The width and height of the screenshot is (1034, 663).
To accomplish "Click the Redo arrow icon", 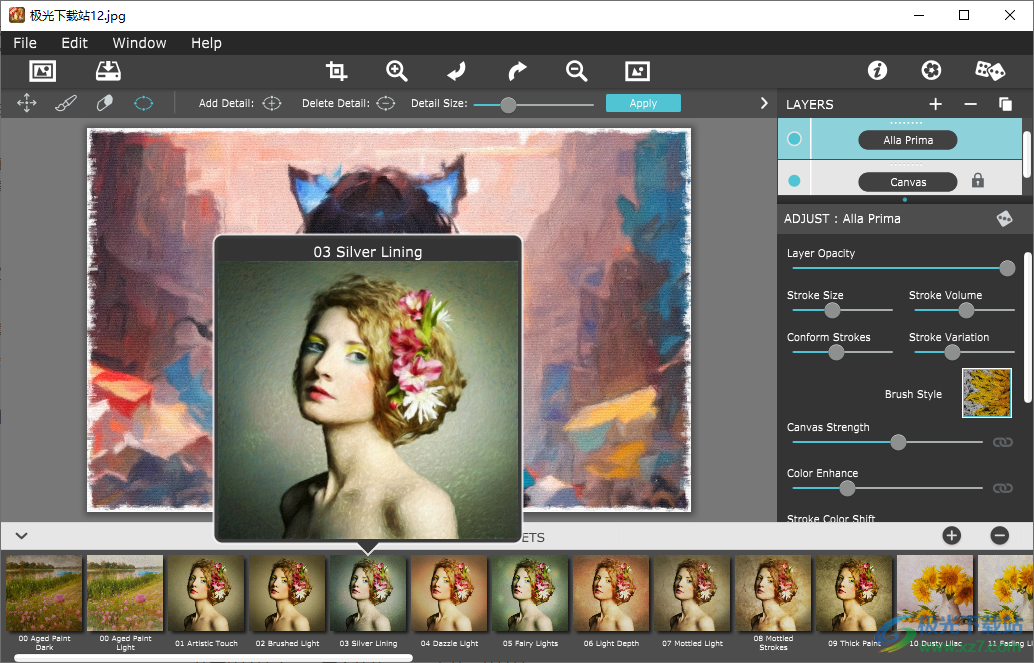I will [516, 71].
